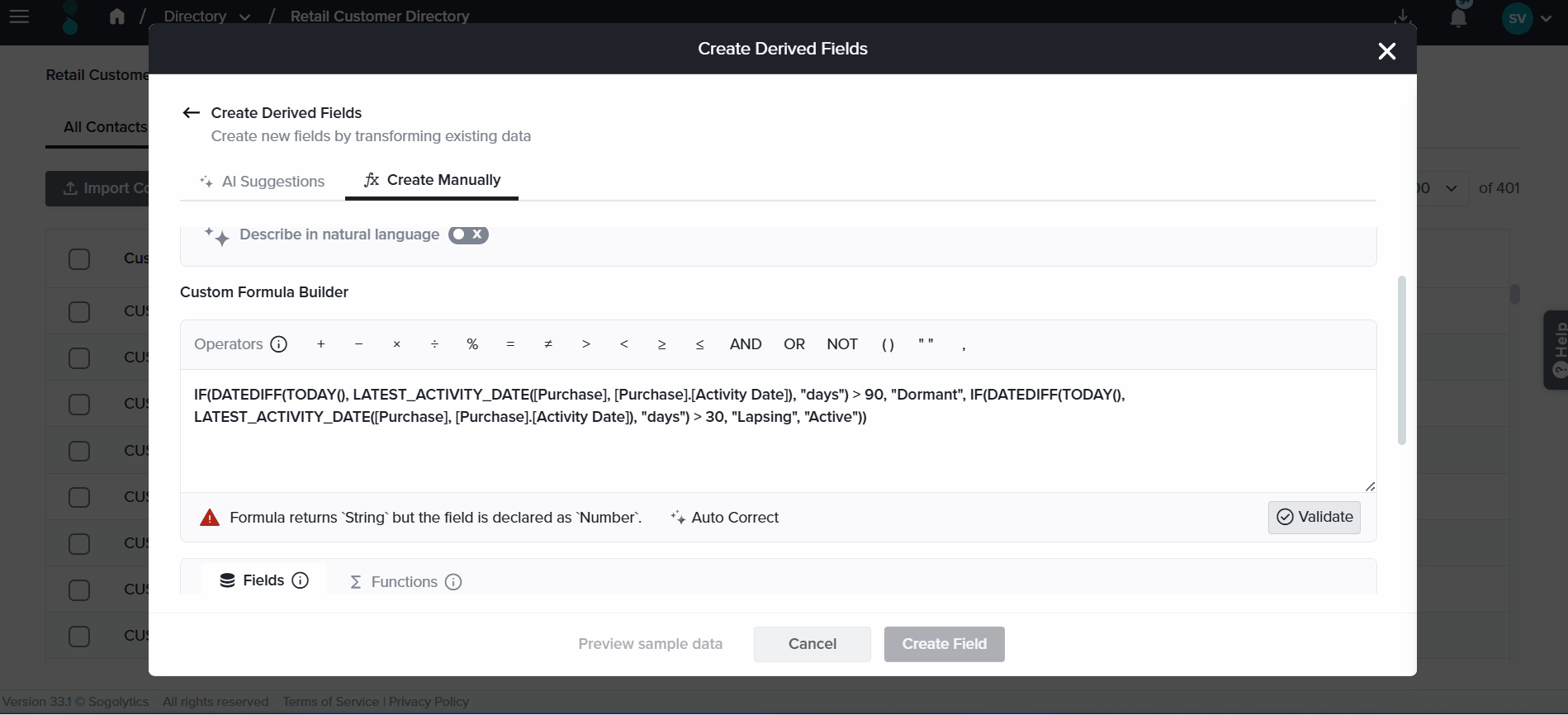Click the back arrow beside Create Derived Fields

pos(192,113)
